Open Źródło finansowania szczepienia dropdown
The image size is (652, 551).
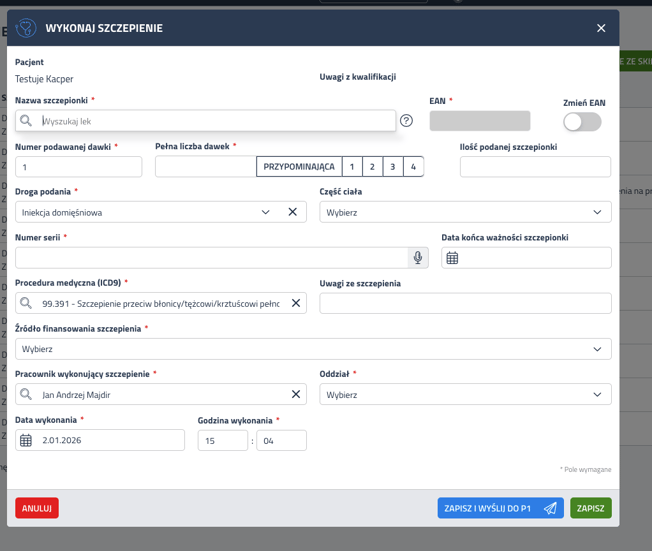[x=598, y=349]
